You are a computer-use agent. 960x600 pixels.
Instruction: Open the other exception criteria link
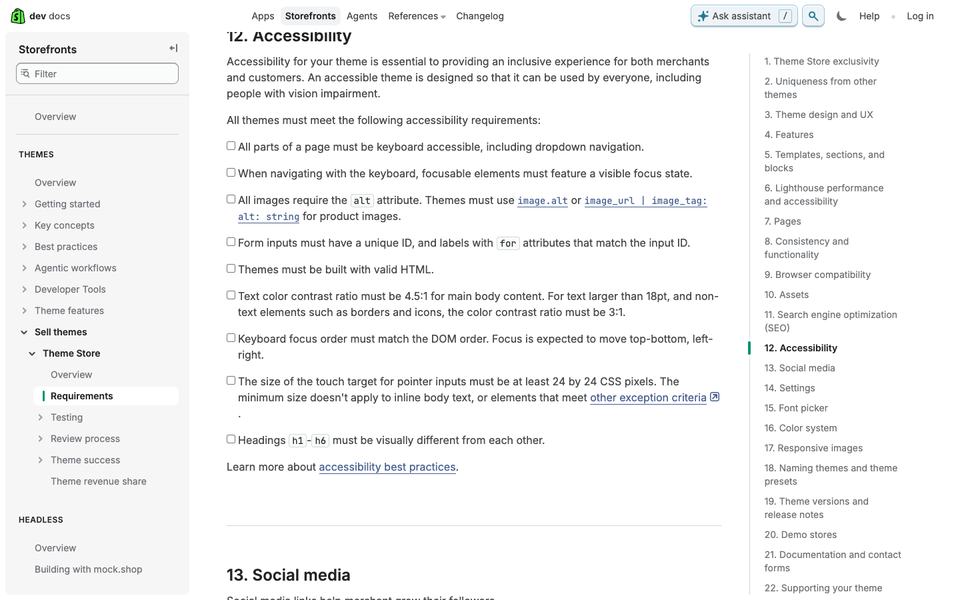pyautogui.click(x=648, y=397)
